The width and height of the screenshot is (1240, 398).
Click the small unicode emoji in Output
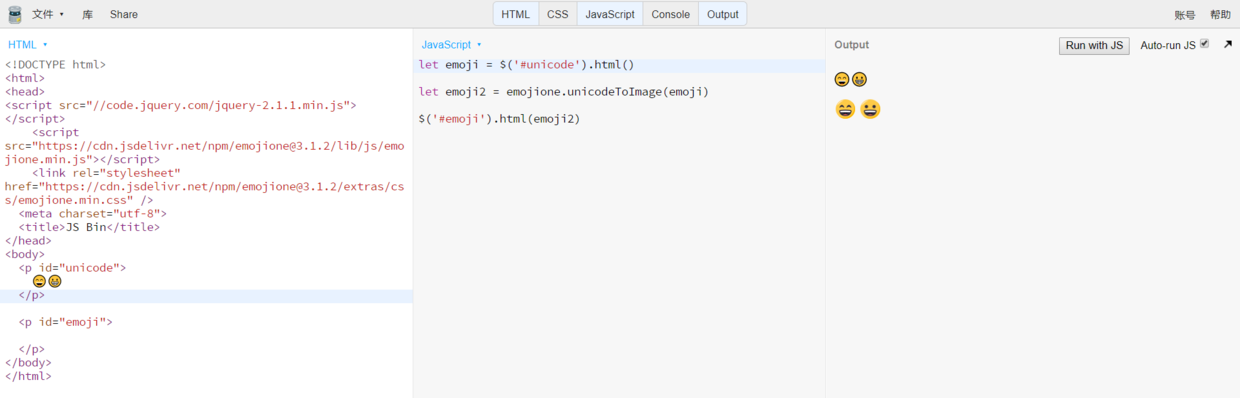pos(850,80)
